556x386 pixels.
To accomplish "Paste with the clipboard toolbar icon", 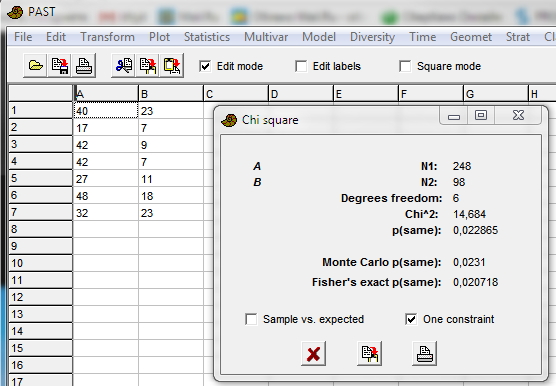I will (x=172, y=66).
